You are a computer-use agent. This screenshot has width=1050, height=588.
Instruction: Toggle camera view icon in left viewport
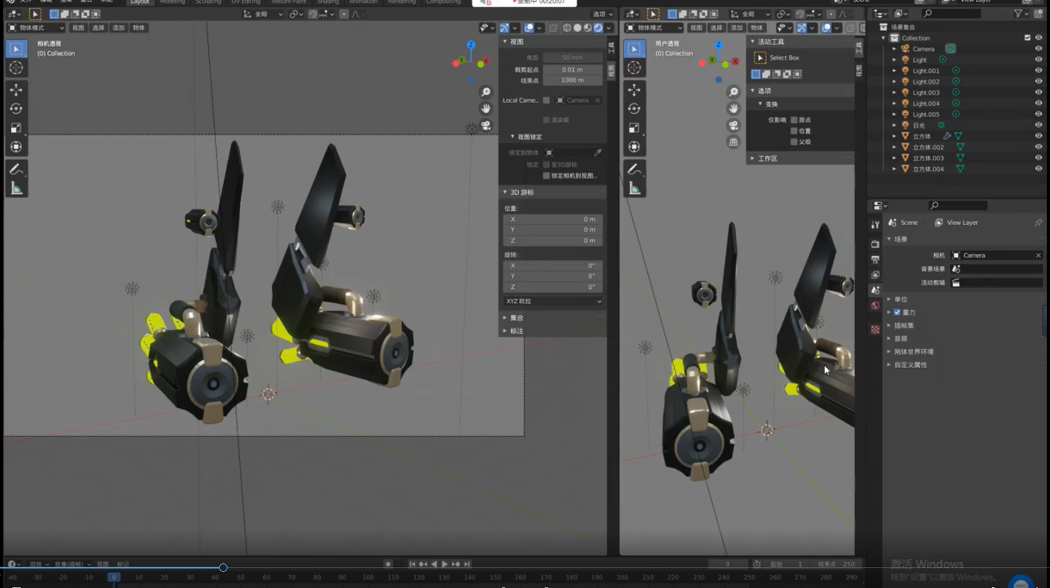(x=486, y=125)
